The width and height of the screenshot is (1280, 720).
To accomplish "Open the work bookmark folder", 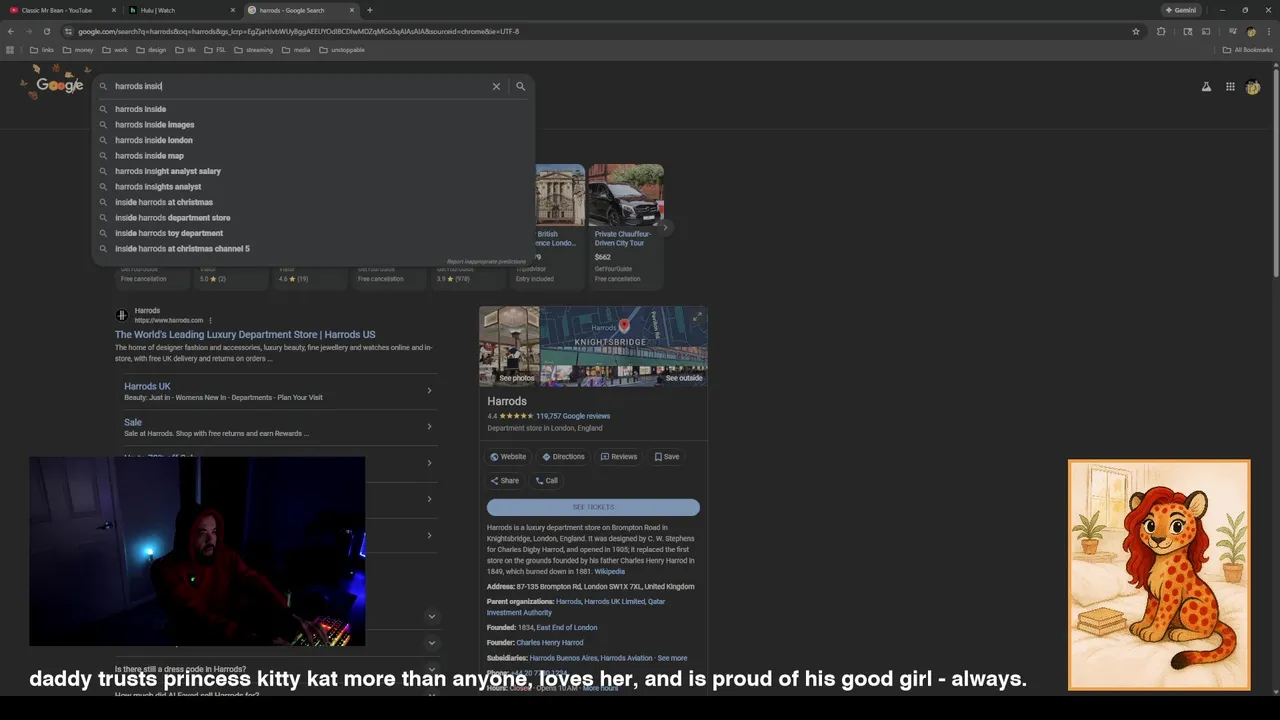I will pos(115,50).
